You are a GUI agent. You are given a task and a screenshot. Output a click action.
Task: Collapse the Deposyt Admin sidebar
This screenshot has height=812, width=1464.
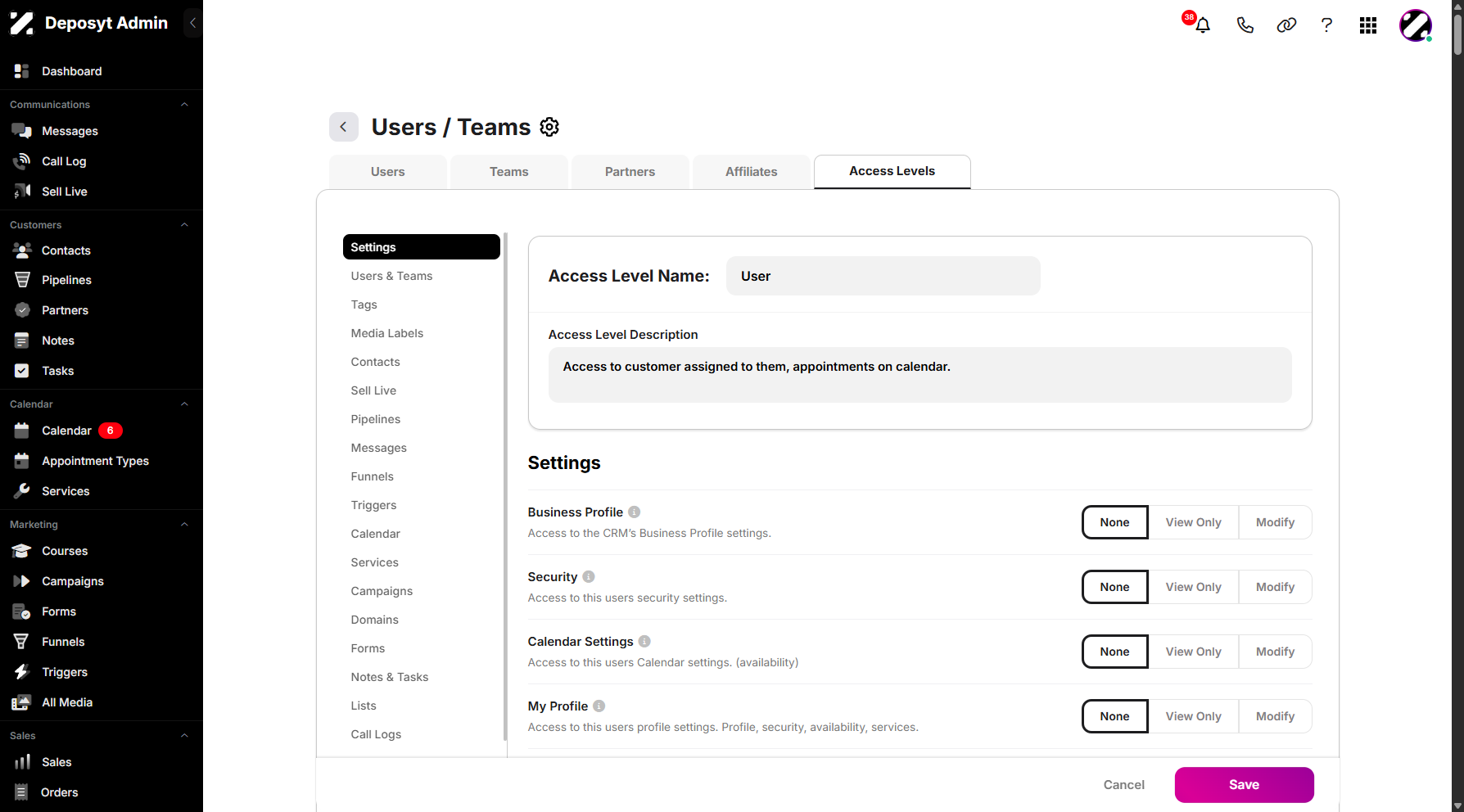(x=192, y=23)
